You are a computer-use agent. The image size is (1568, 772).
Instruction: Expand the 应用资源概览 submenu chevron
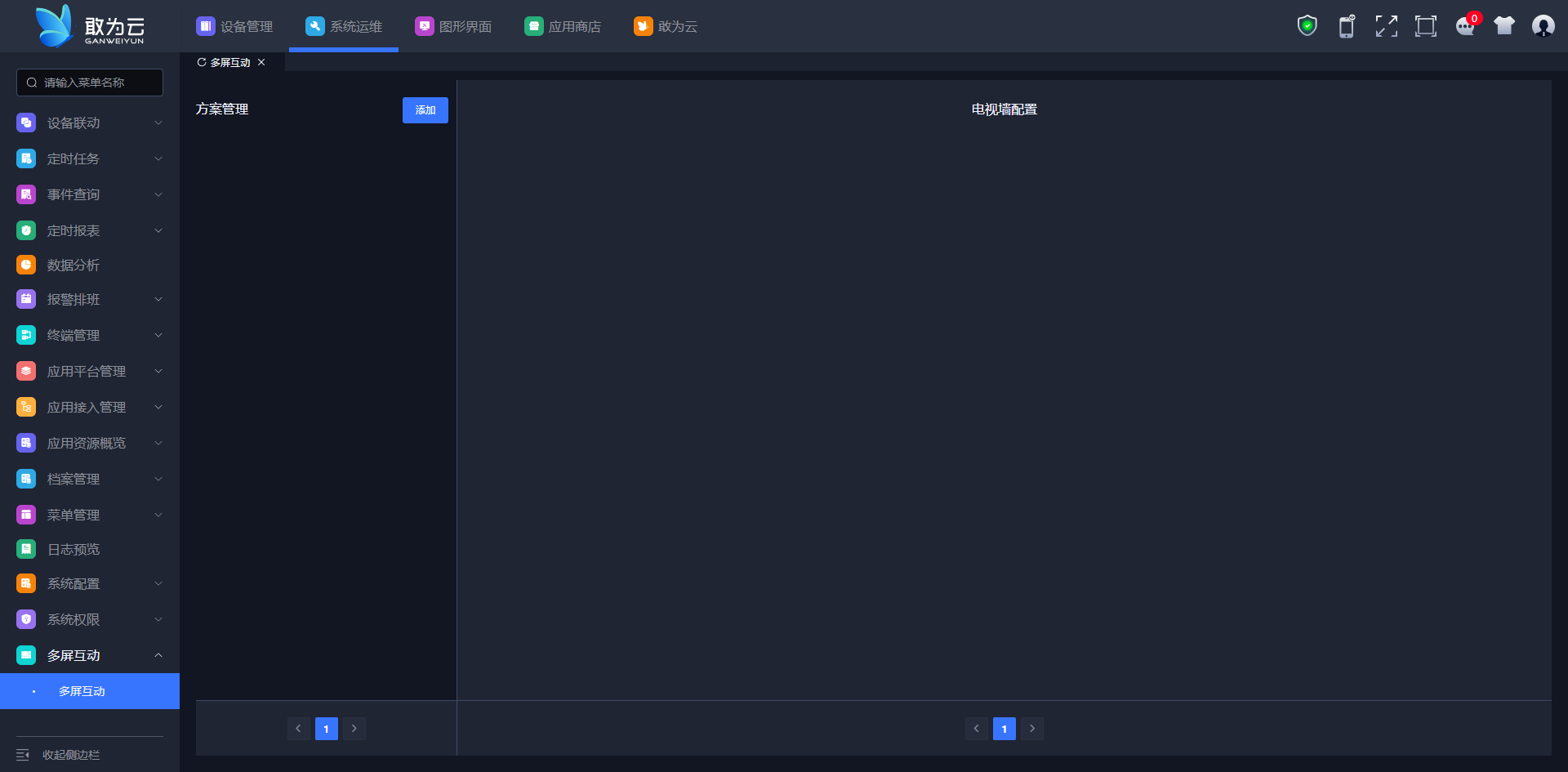point(158,443)
